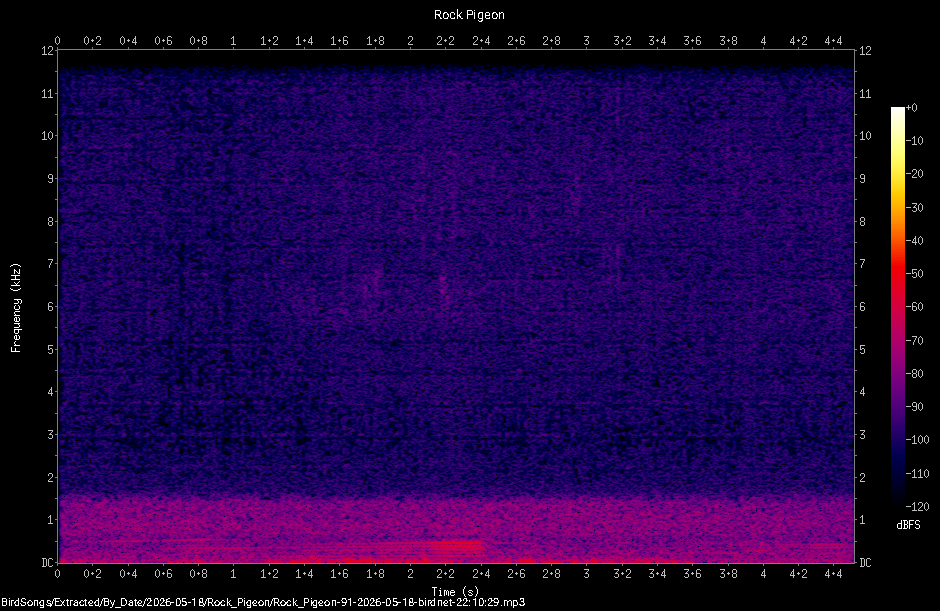940x611 pixels.
Task: Click the "-20" color scale label
Action: tap(914, 174)
